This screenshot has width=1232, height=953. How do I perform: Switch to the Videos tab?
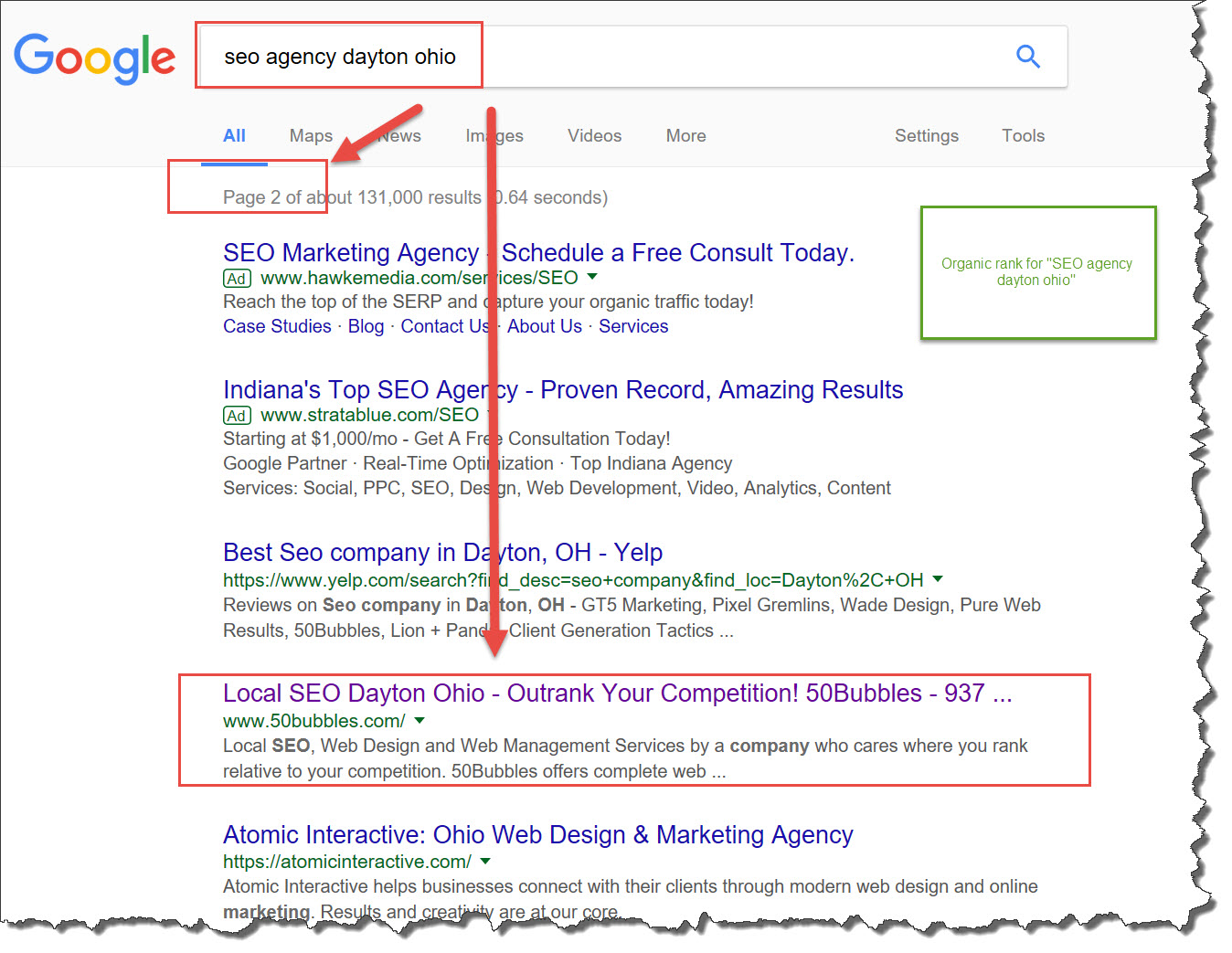[x=594, y=135]
